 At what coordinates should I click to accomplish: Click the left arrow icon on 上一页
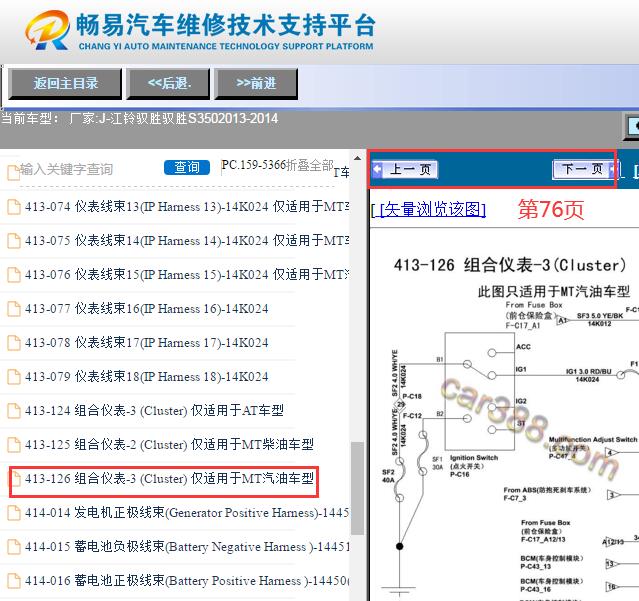coord(378,169)
